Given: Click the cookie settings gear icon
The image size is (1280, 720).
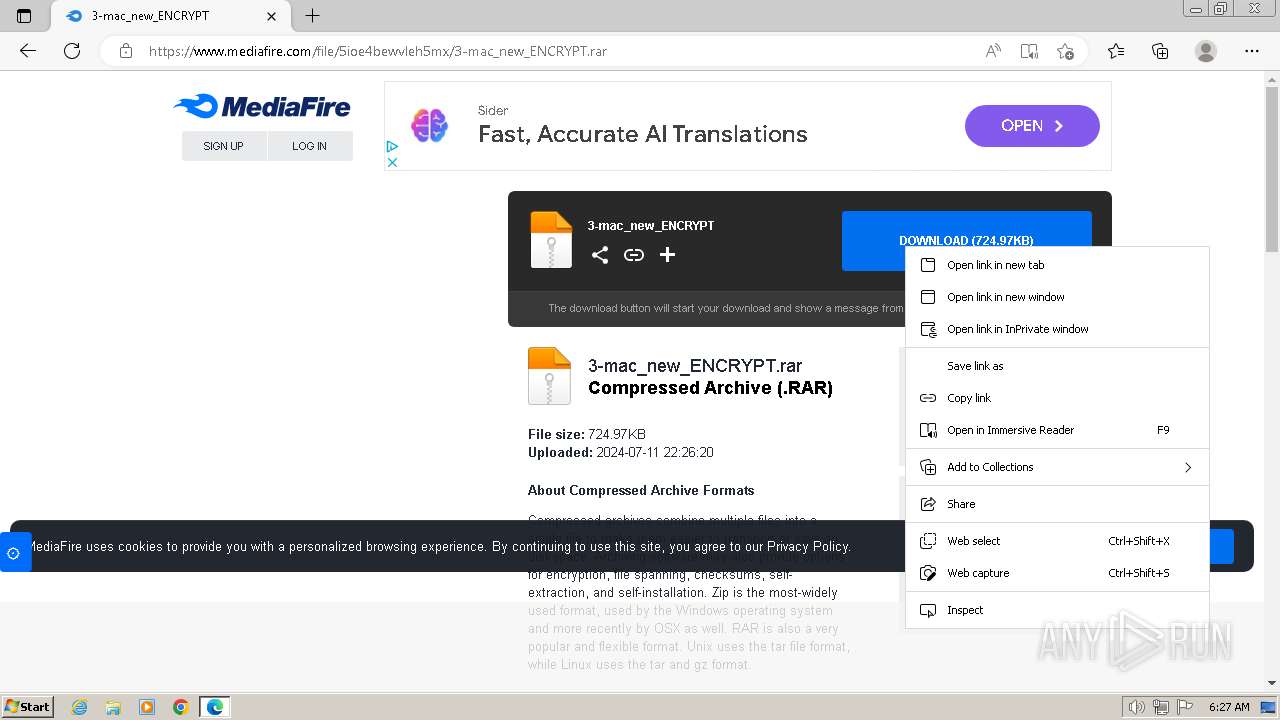Looking at the screenshot, I should pos(14,552).
